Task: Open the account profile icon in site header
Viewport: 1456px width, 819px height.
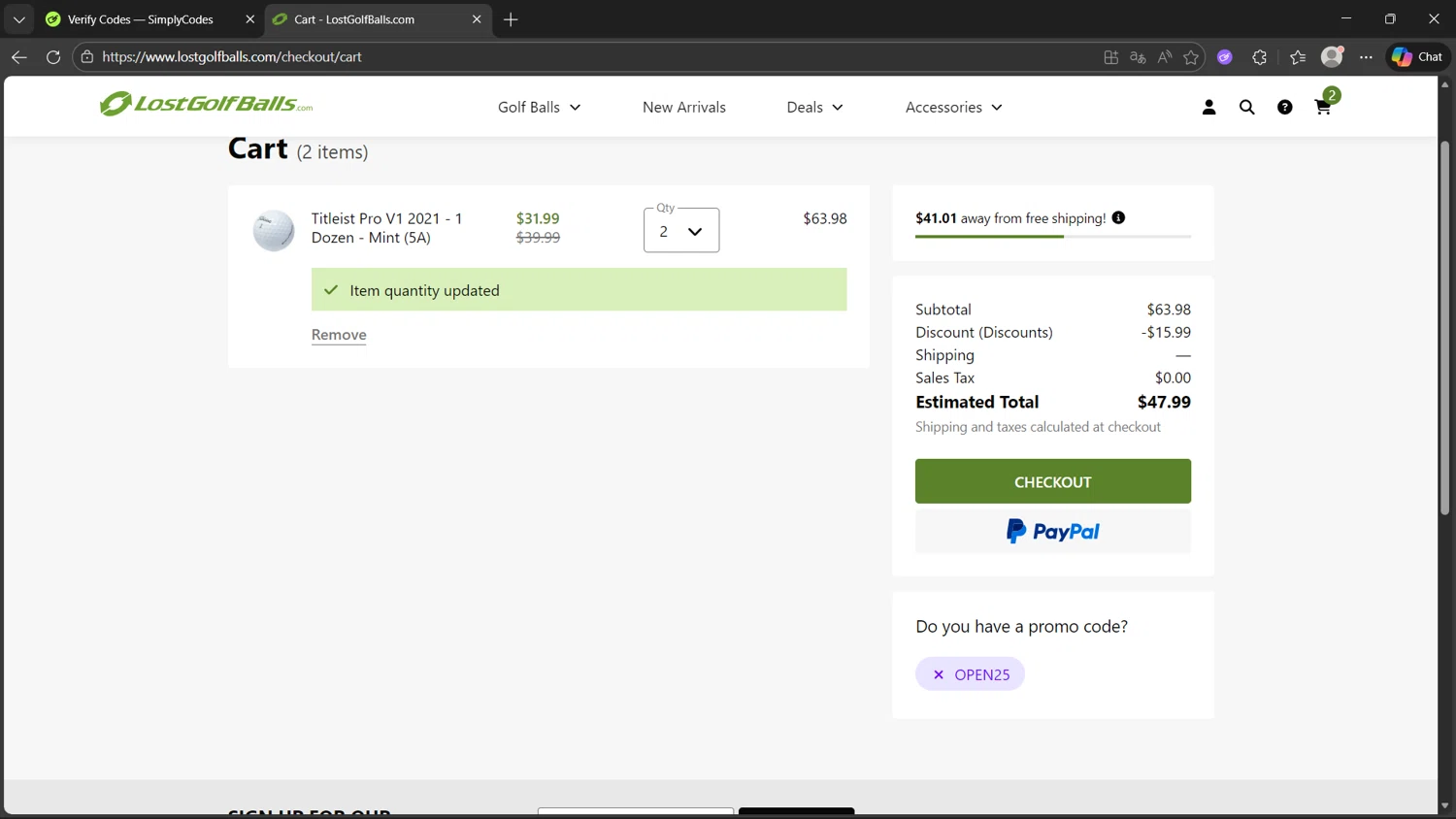Action: tap(1208, 108)
